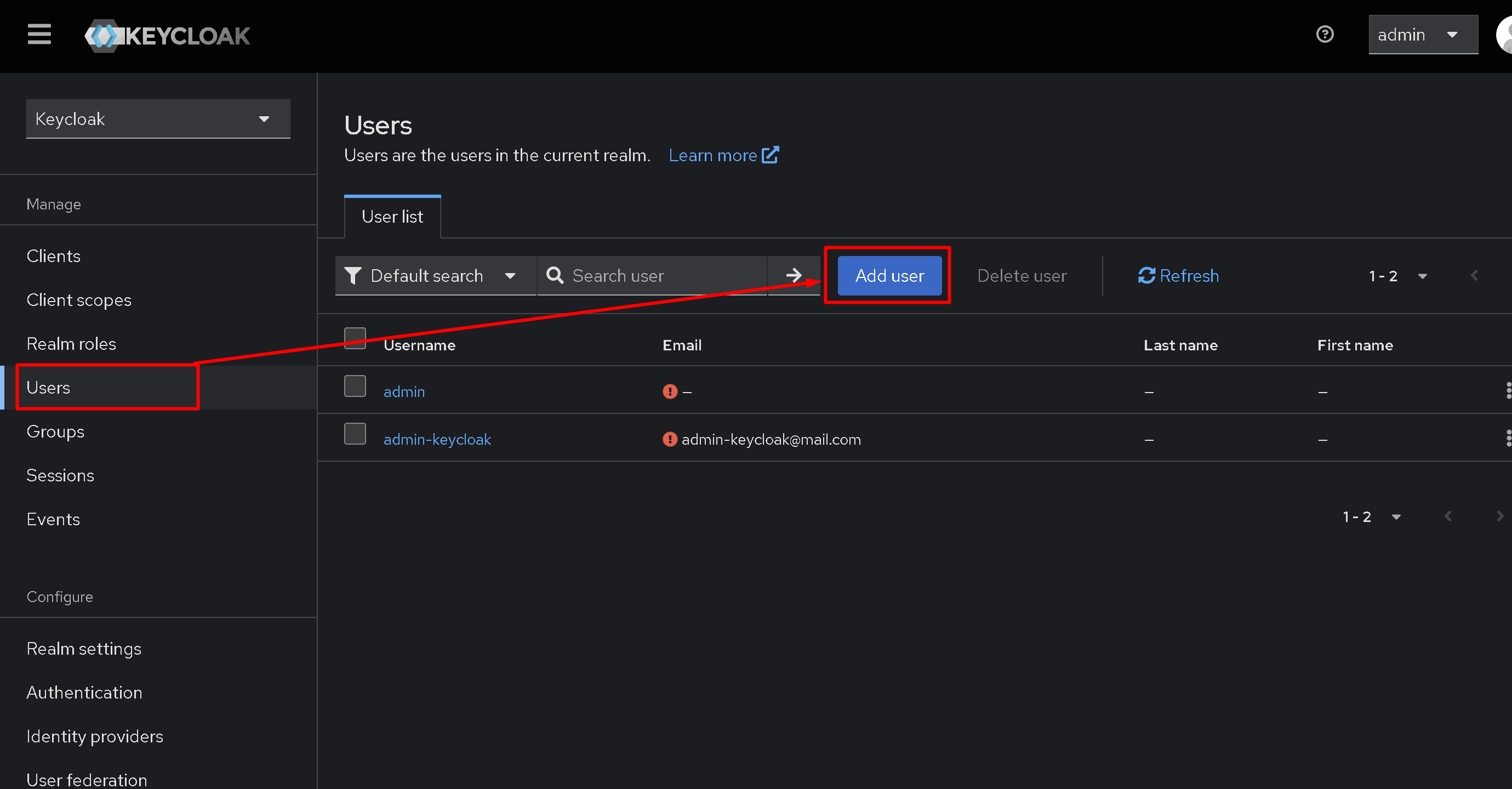Click the Email column header

tap(681, 345)
